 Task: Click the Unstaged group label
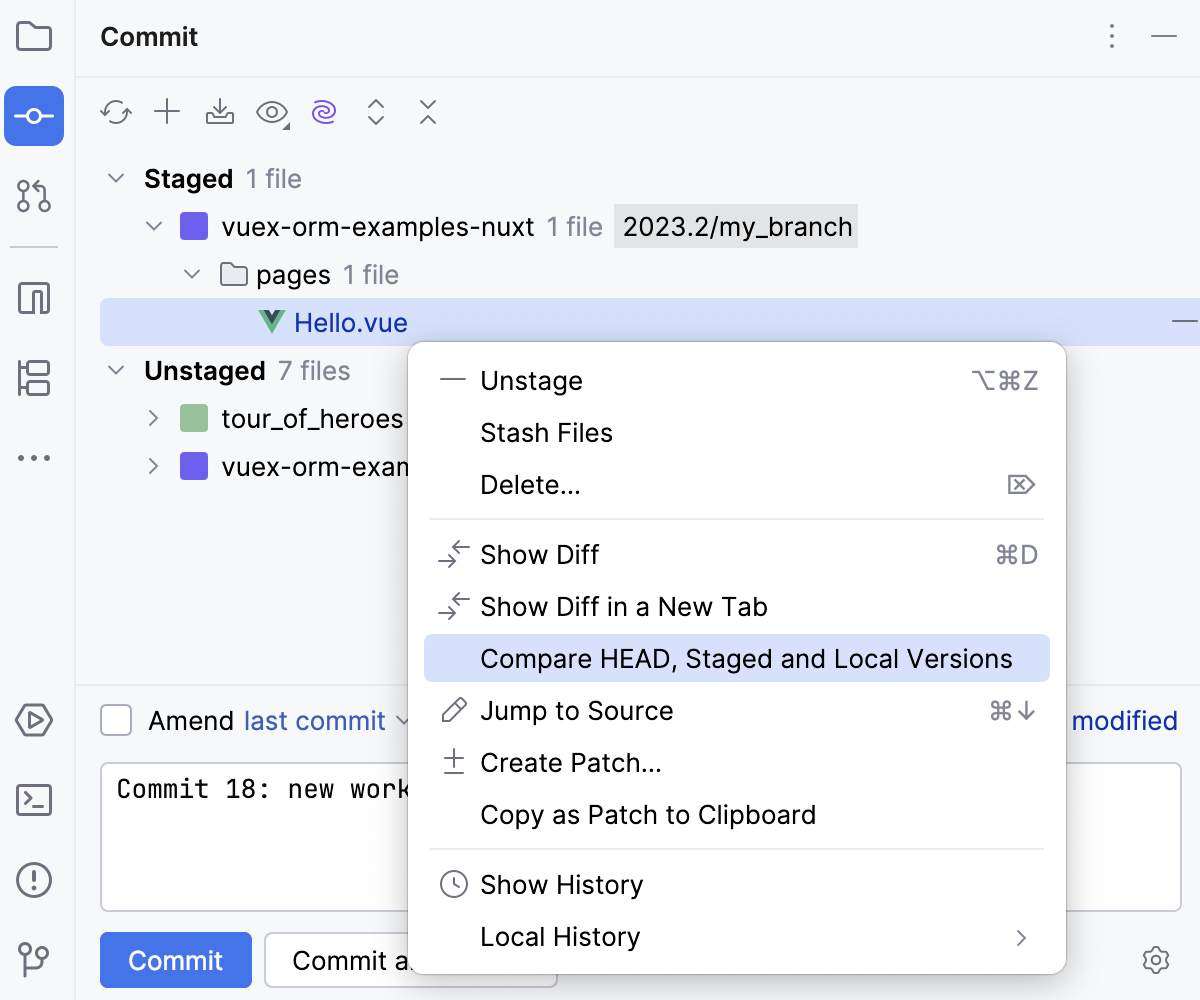204,371
